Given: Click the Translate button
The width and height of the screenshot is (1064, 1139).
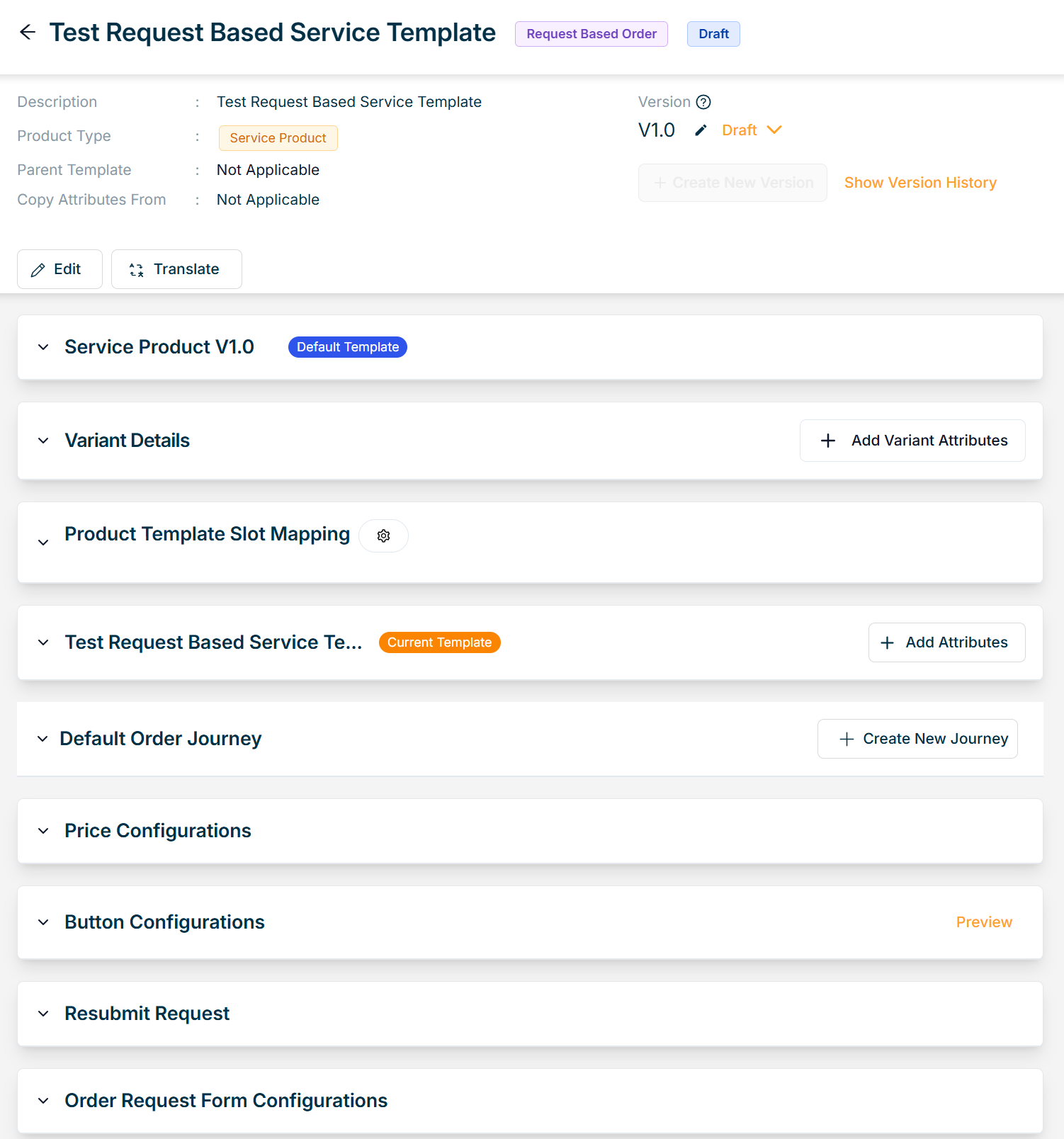Looking at the screenshot, I should tap(176, 269).
